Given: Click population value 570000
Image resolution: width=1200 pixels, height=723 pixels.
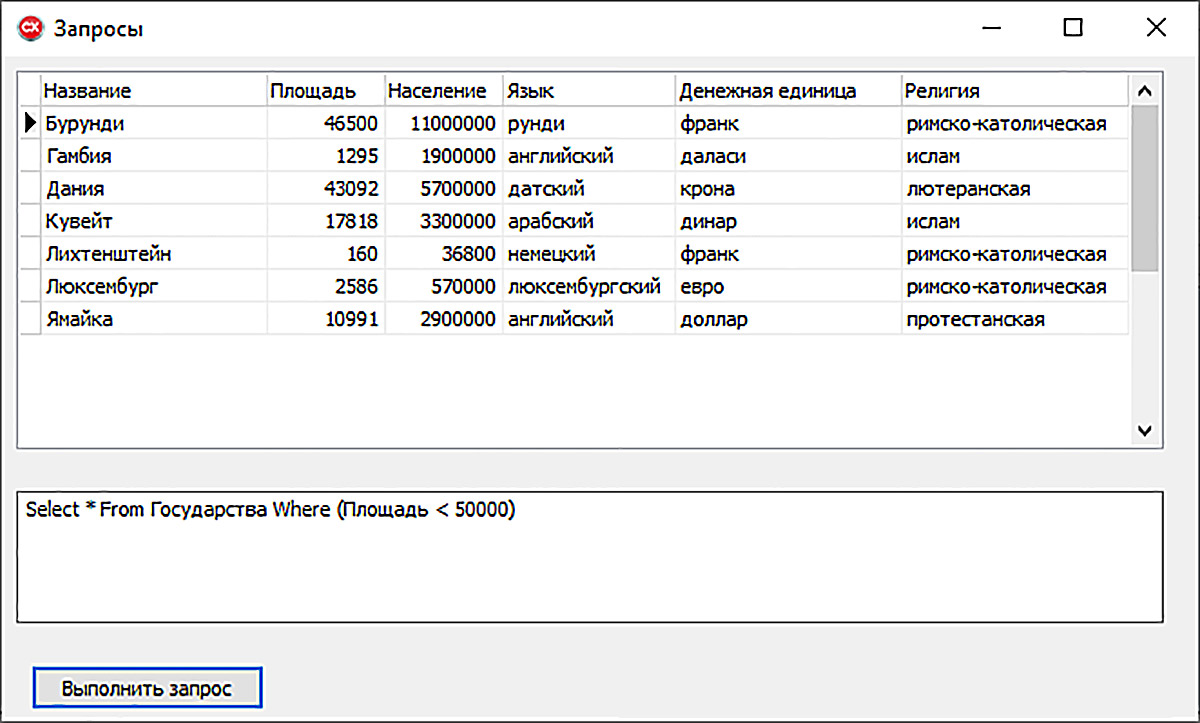Looking at the screenshot, I should tap(443, 287).
